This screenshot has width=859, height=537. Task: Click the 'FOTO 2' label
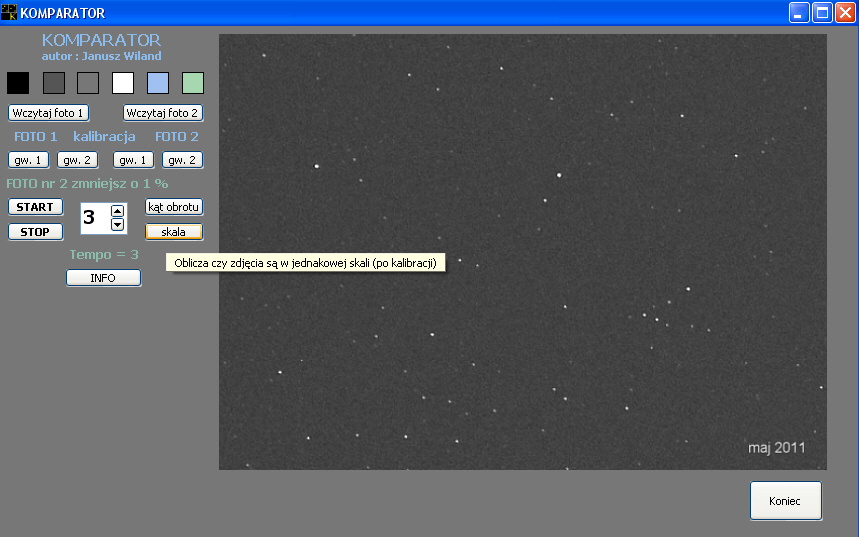tap(177, 136)
